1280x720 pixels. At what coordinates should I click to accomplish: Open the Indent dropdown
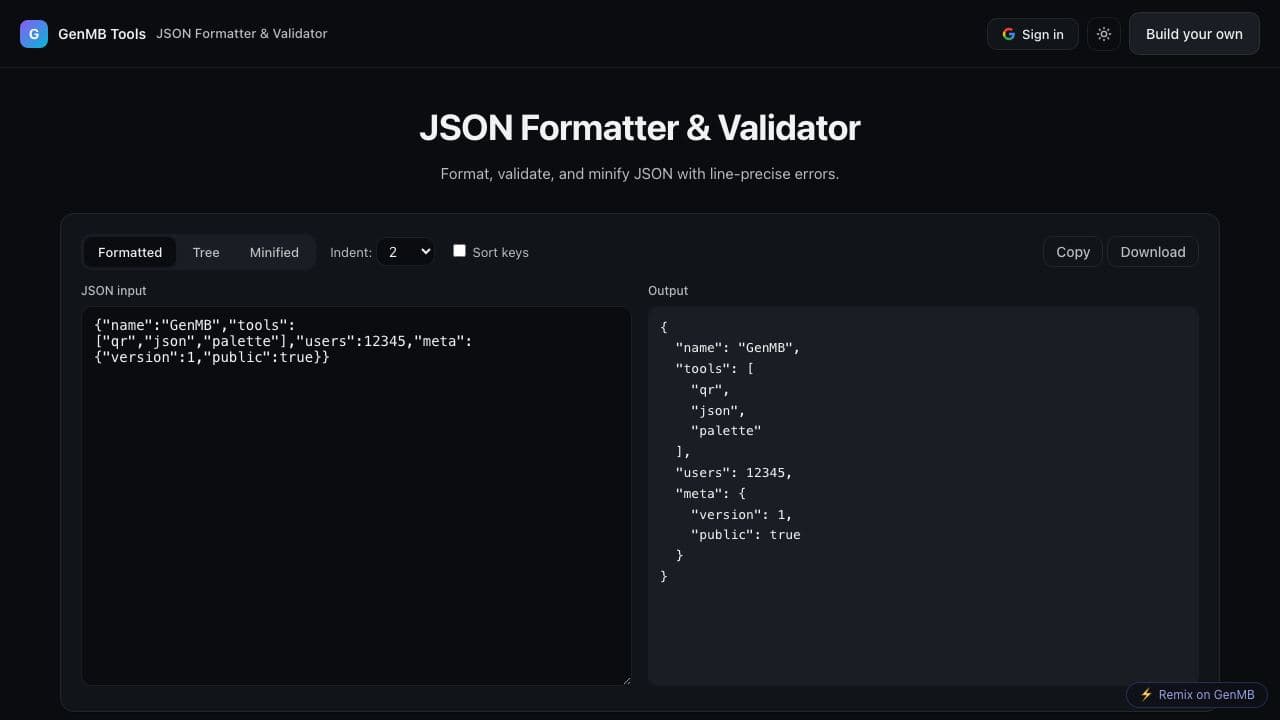[405, 252]
